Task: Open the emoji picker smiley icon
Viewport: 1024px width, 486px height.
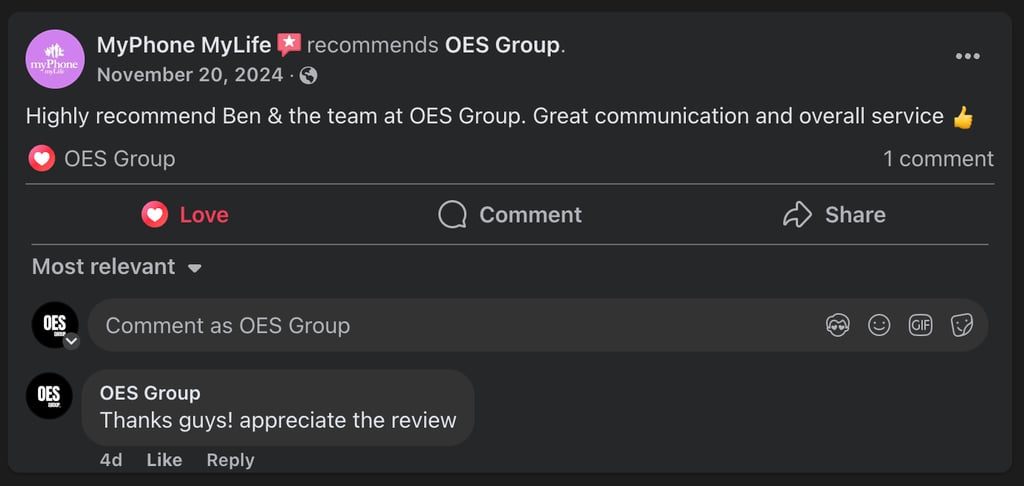Action: coord(879,325)
